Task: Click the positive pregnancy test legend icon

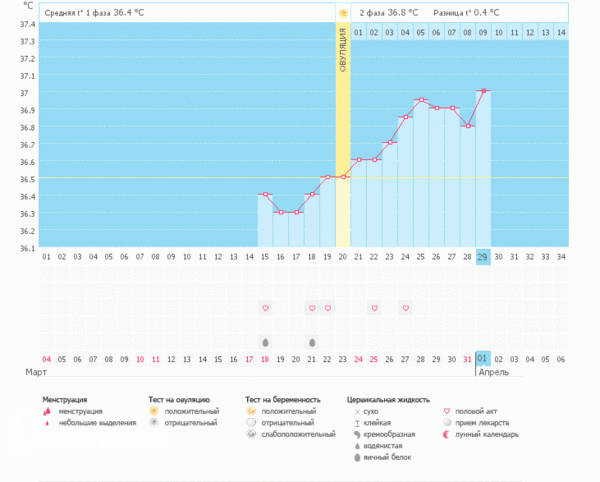Action: pos(251,411)
